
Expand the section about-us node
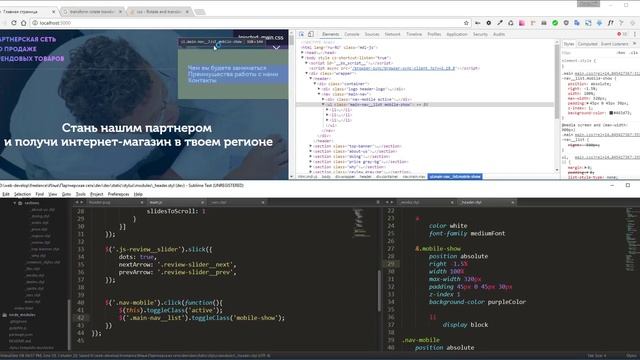point(311,151)
